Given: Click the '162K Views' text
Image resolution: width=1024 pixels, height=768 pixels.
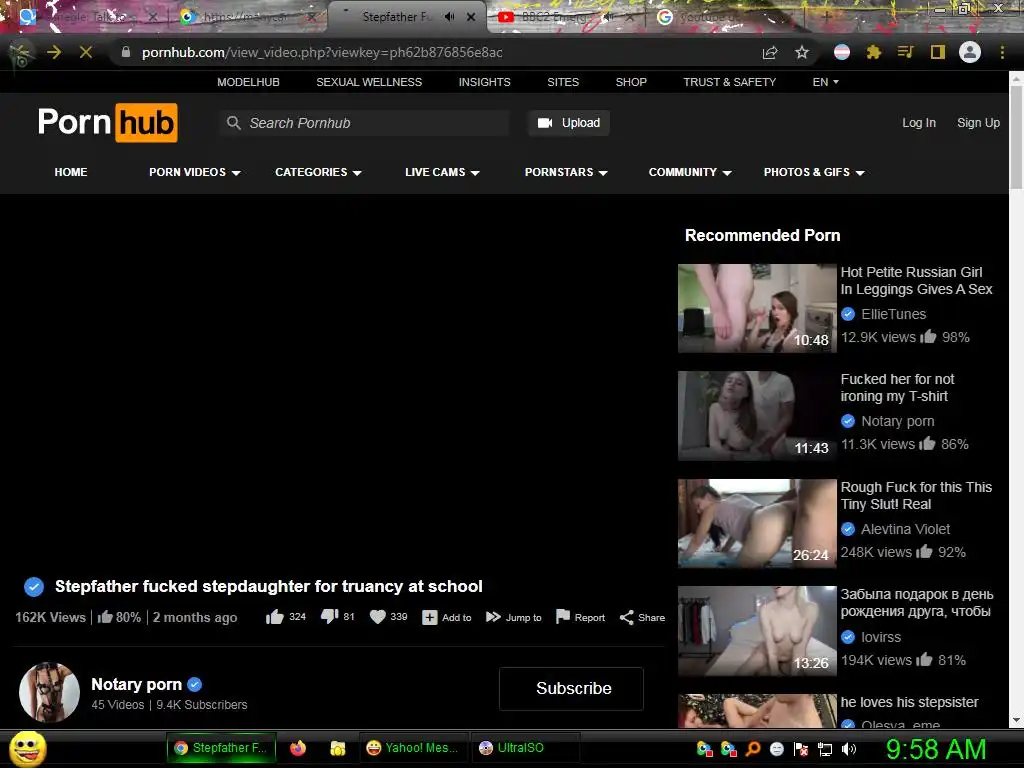Looking at the screenshot, I should [x=50, y=617].
